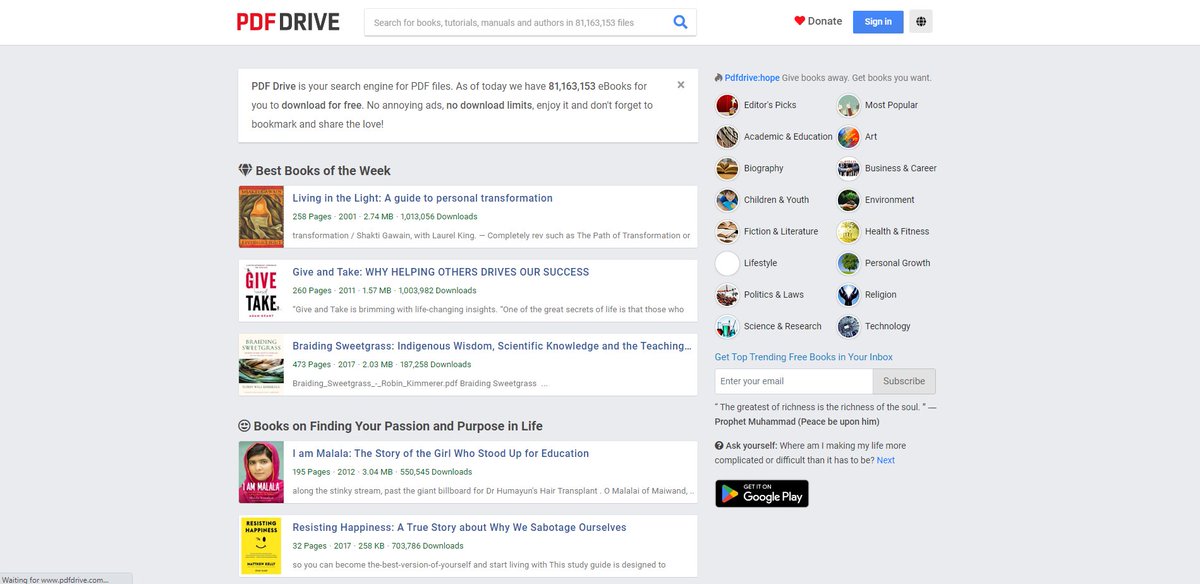This screenshot has width=1200, height=584.
Task: Click '1,013,056 Downloads' text
Action: (439, 217)
